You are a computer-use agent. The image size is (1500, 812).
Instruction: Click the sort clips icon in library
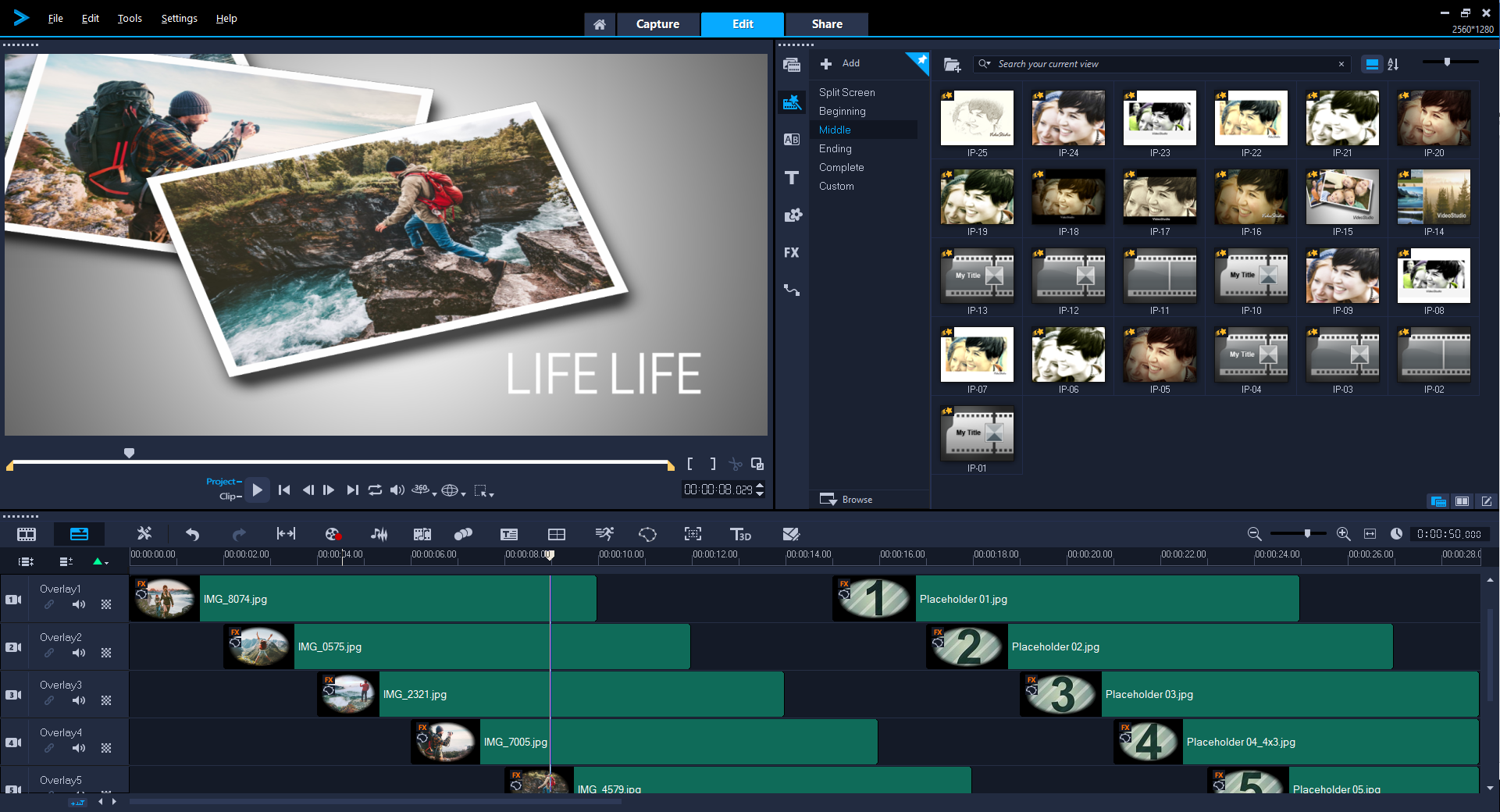point(1393,64)
